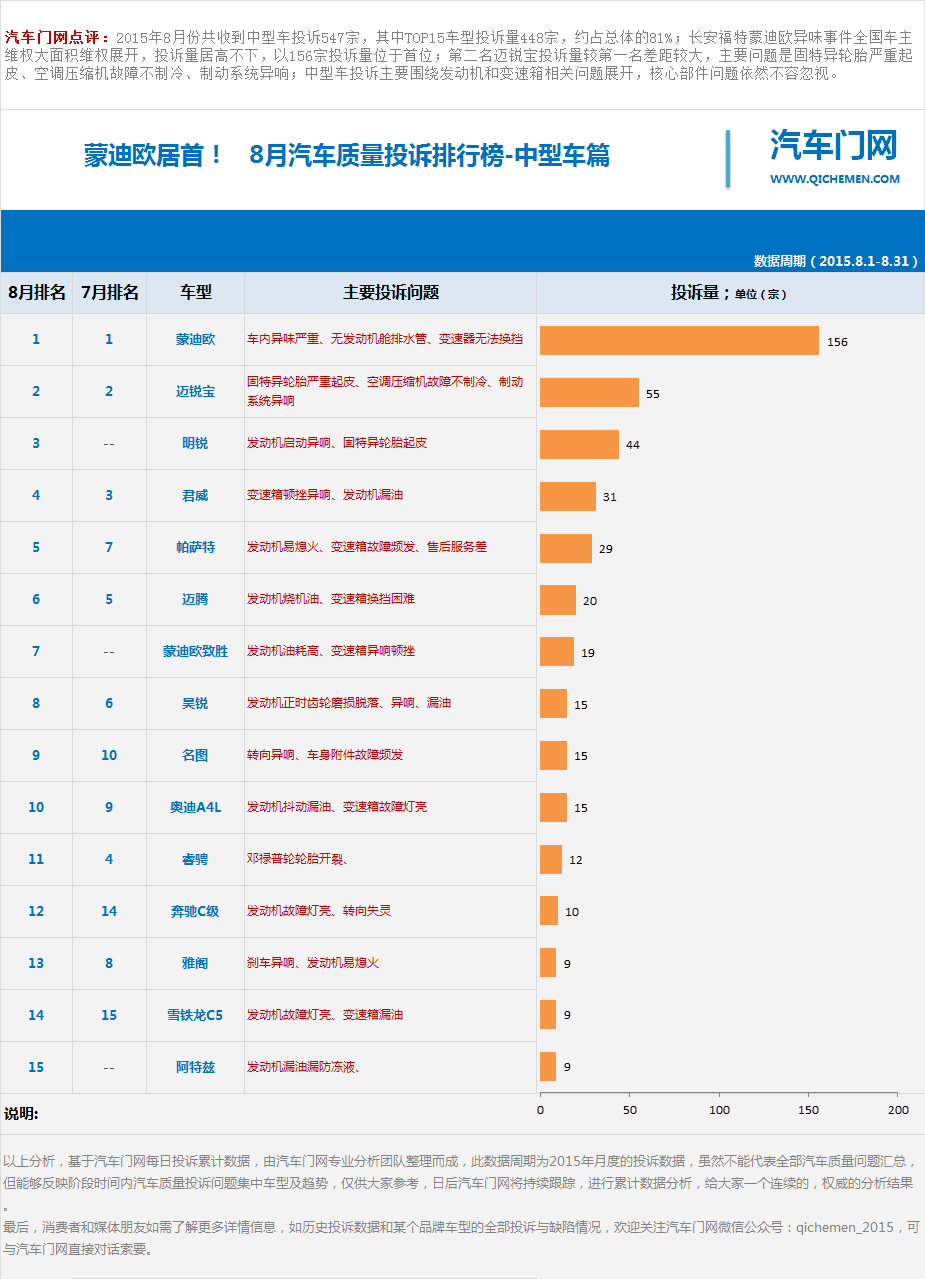
Task: Click the value label 156 beside the top bar
Action: pos(837,342)
